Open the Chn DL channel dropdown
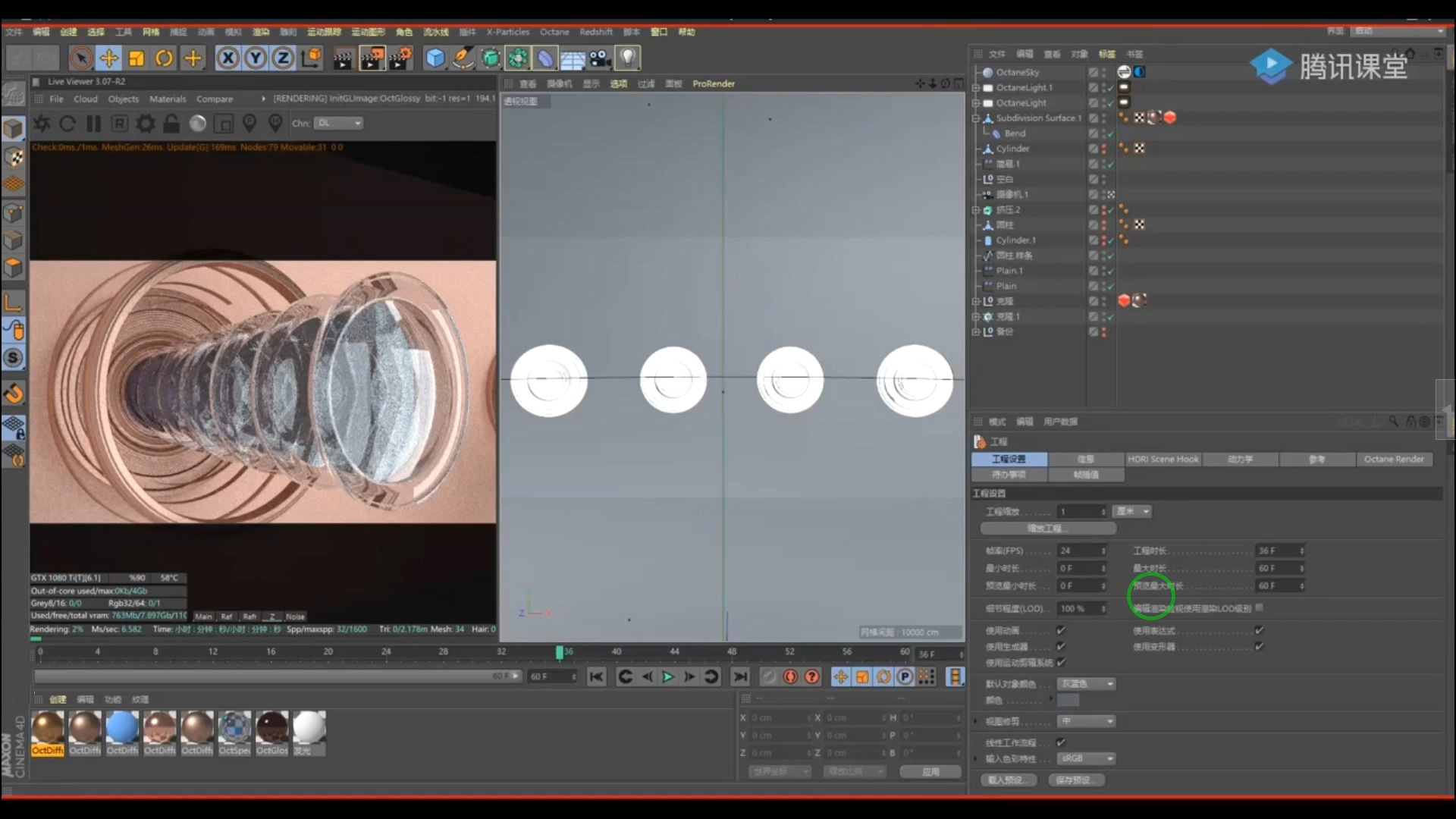 pyautogui.click(x=338, y=123)
